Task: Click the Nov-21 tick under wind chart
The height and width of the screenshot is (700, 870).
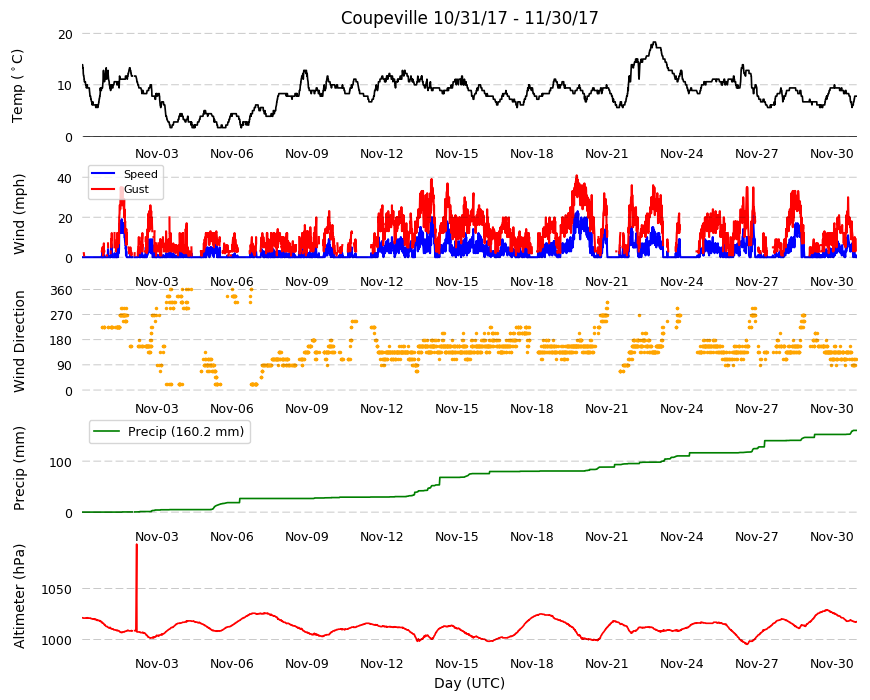Action: (606, 281)
